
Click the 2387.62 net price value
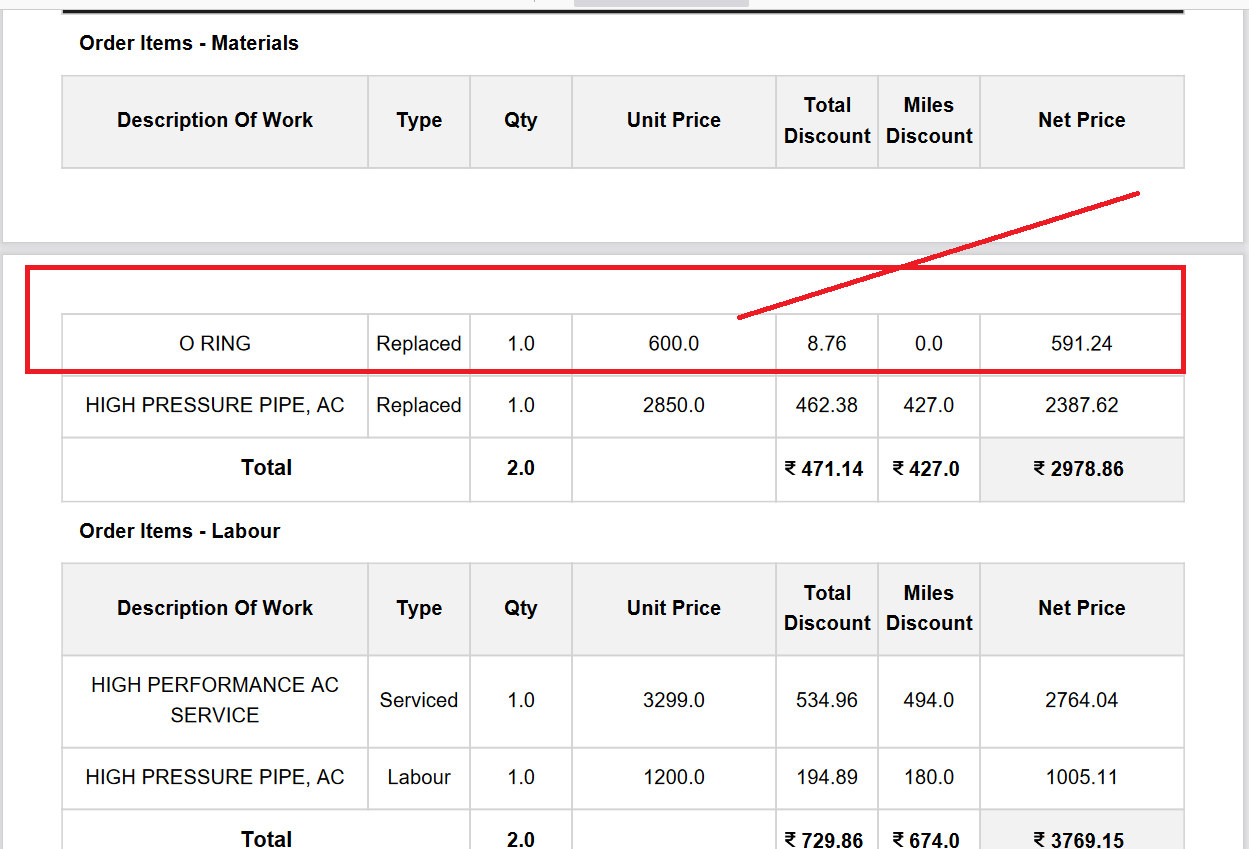point(1081,406)
